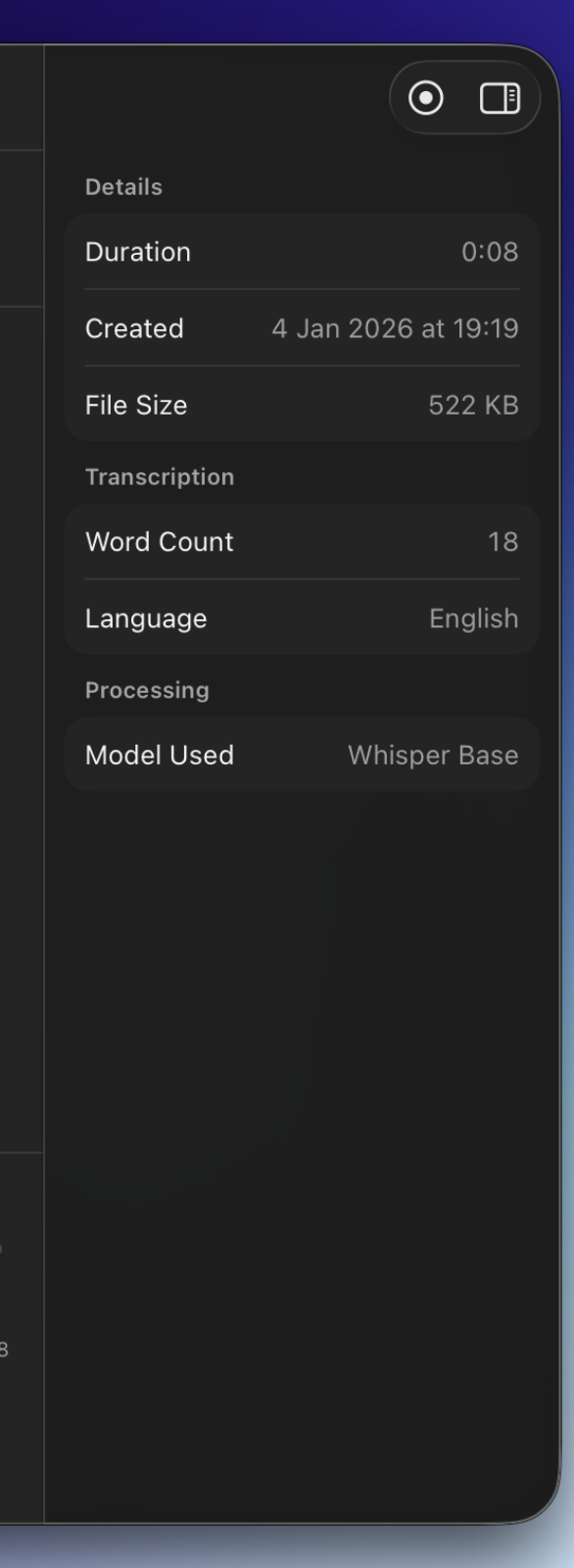Screen dimensions: 574x1568
Task: Click the record circle icon
Action: click(425, 98)
